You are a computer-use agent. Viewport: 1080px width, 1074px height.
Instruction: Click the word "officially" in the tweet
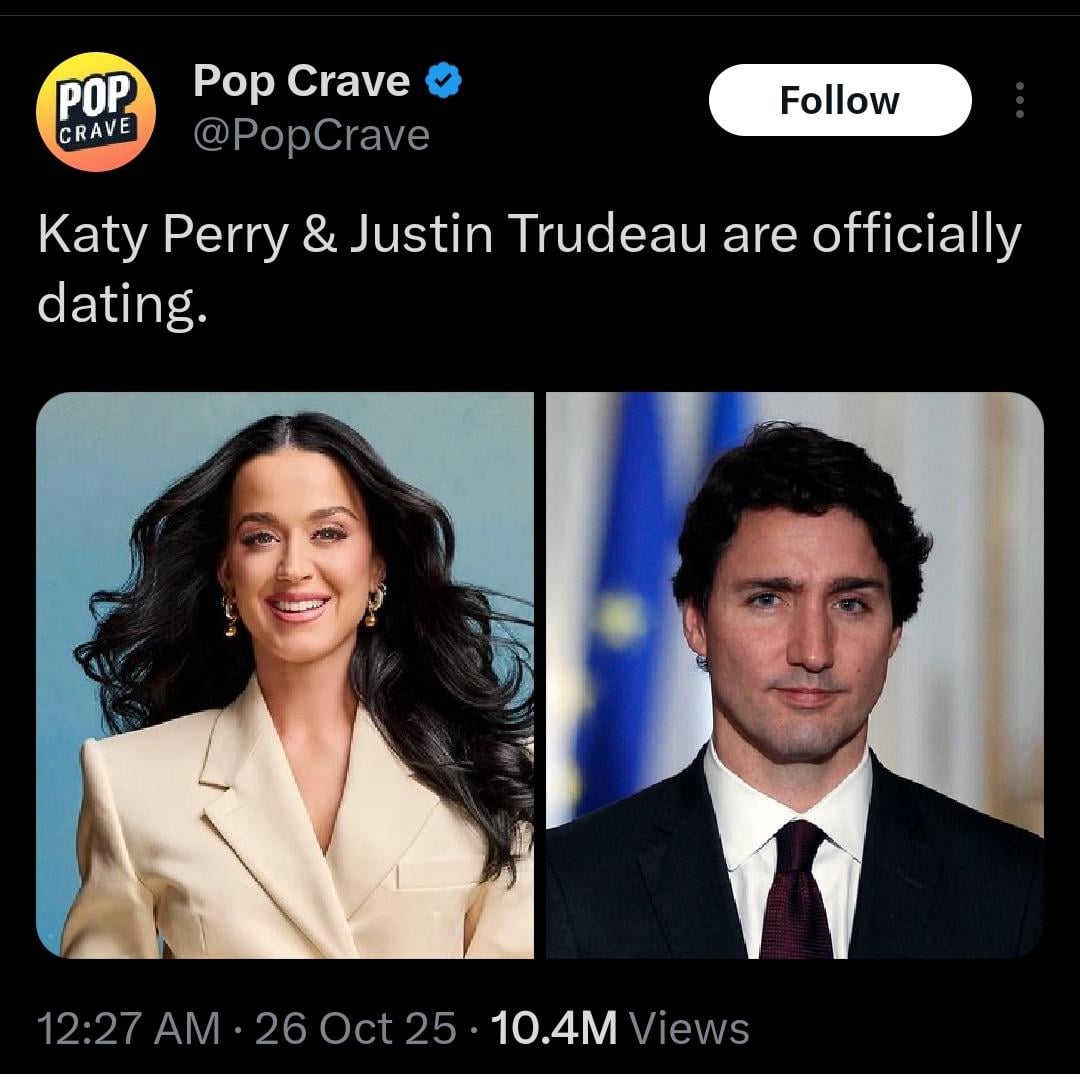[916, 236]
